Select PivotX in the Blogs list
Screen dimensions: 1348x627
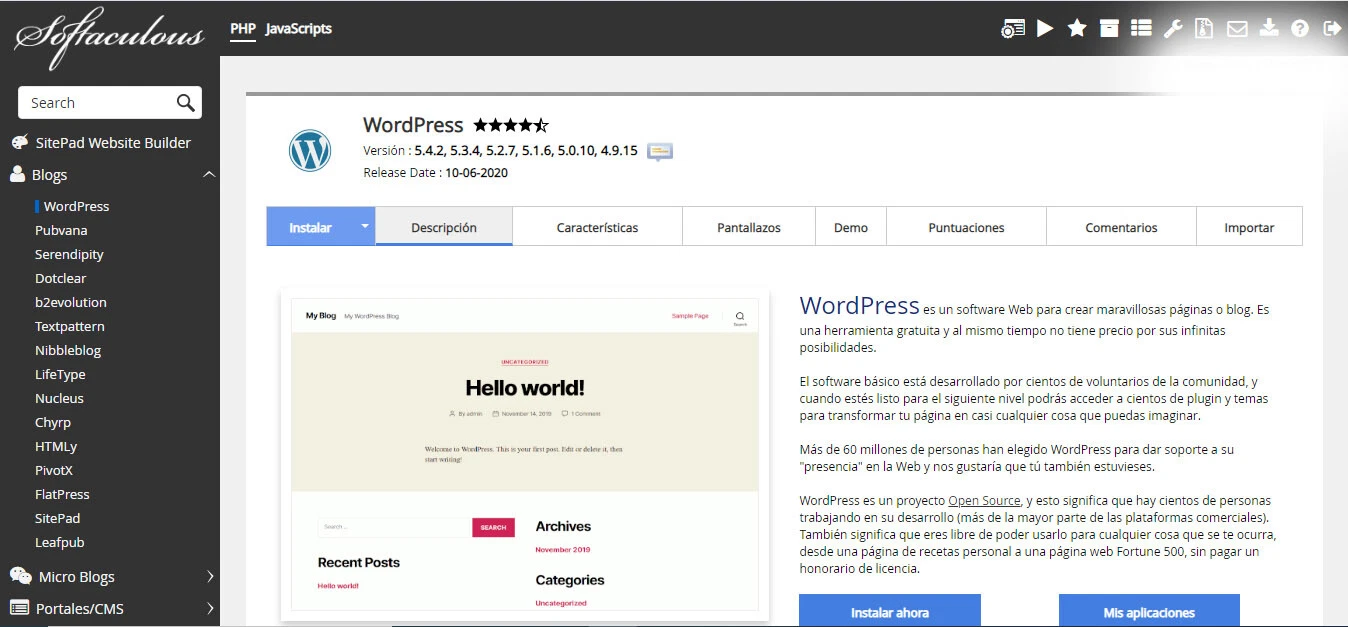(x=54, y=470)
